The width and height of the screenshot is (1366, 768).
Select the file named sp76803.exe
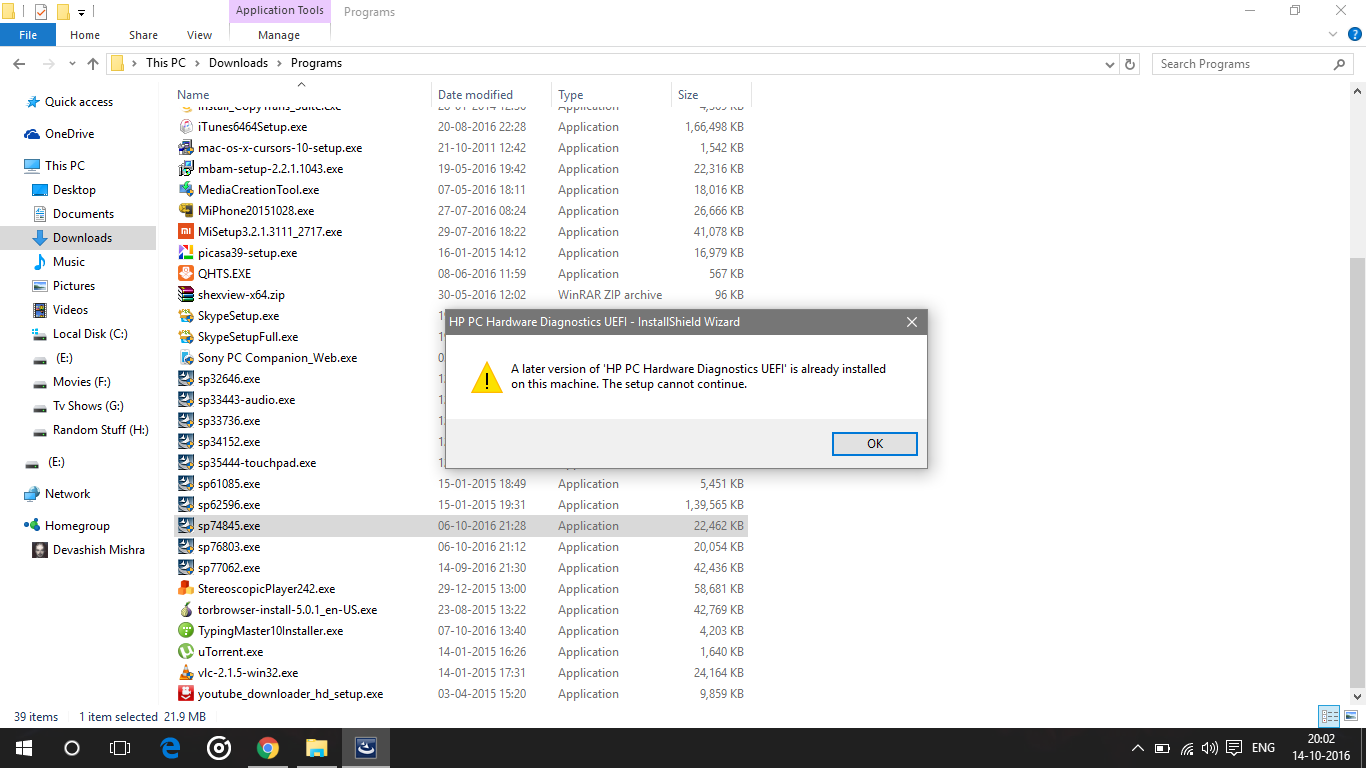click(x=229, y=547)
